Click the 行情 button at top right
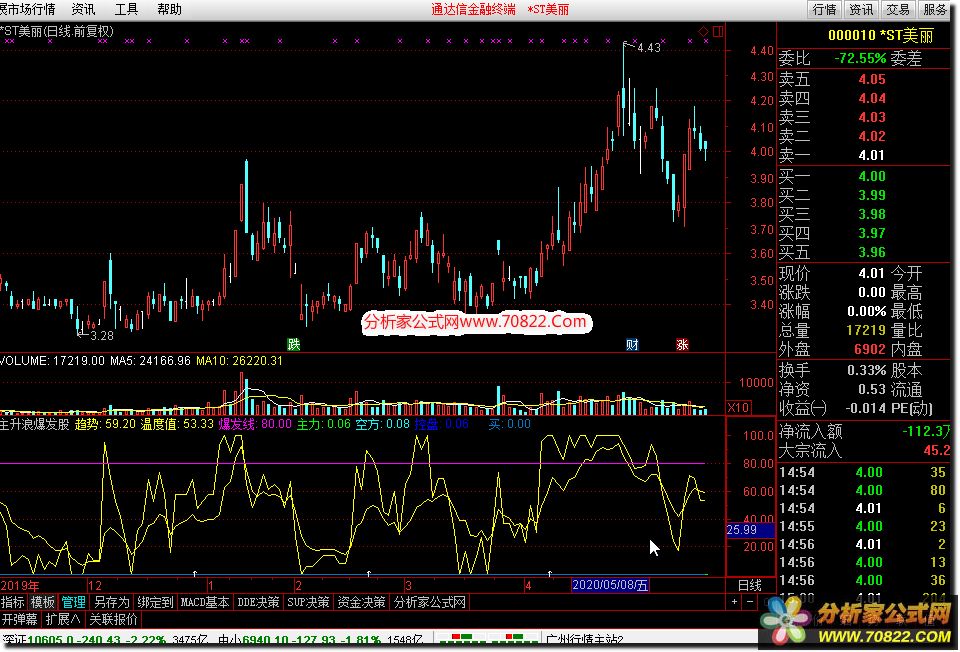The height and width of the screenshot is (652, 960). point(824,9)
